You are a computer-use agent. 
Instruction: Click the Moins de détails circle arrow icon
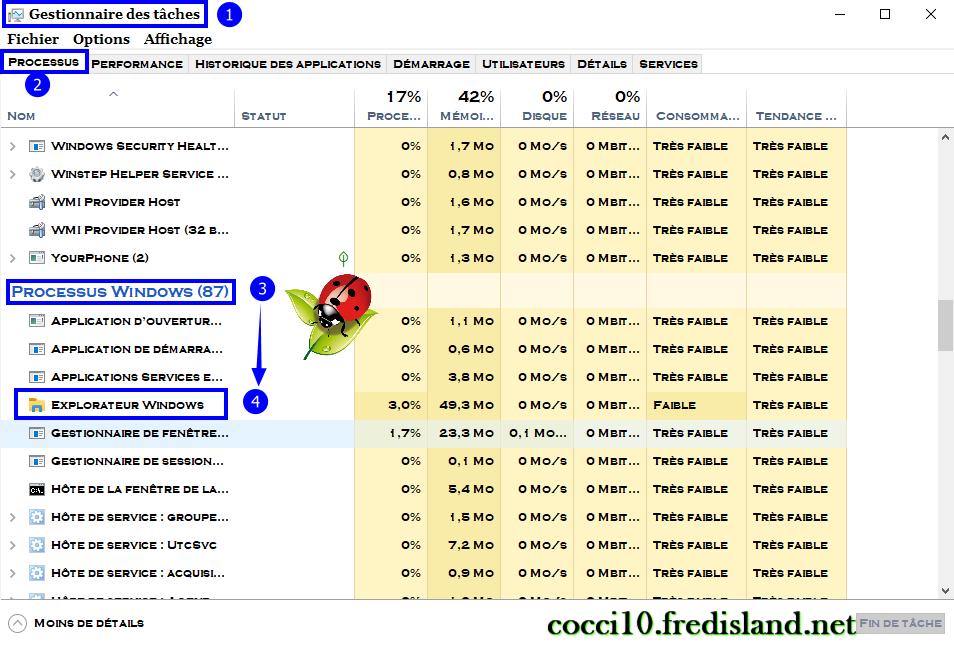coord(18,623)
